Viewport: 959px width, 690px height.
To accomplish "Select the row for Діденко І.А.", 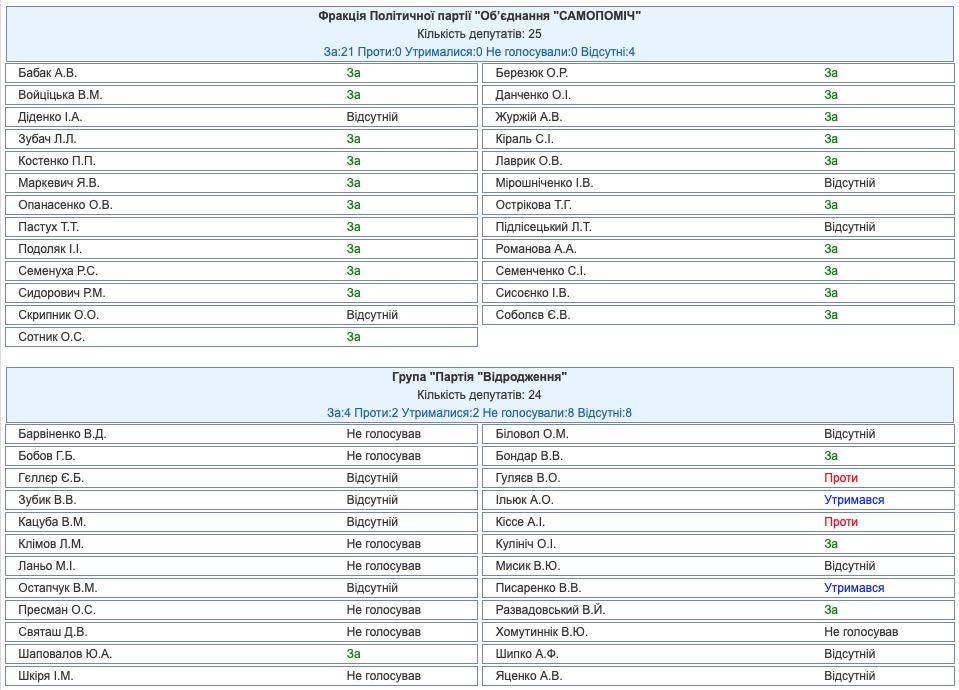I will [x=242, y=117].
